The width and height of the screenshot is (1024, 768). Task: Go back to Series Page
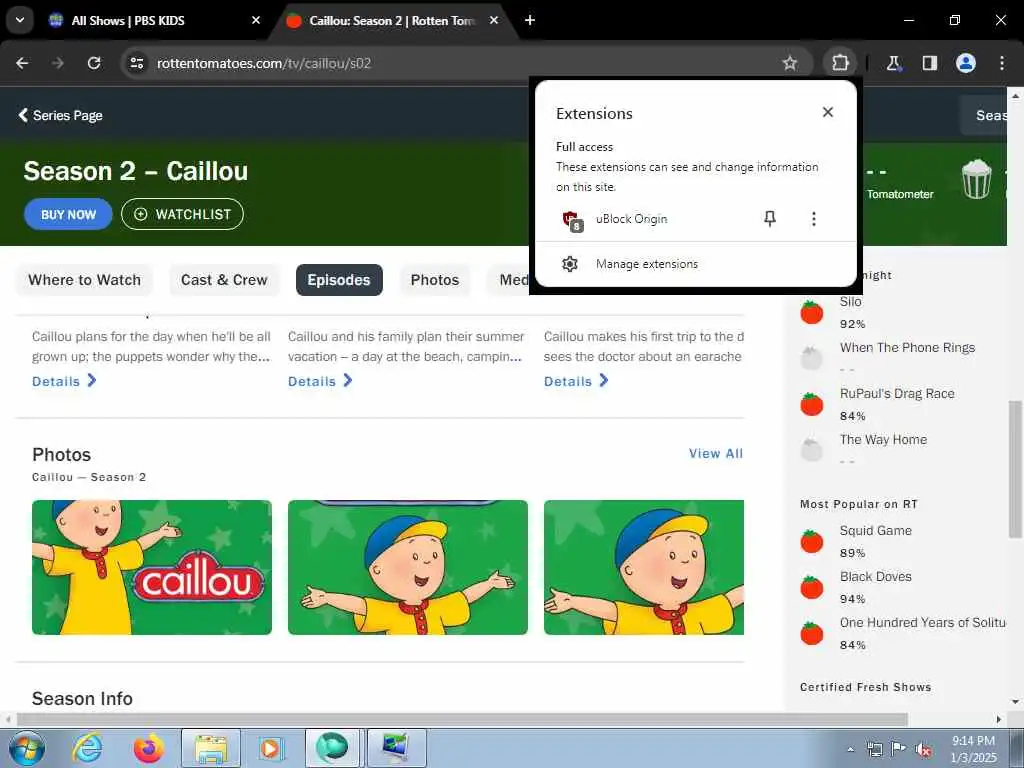60,115
